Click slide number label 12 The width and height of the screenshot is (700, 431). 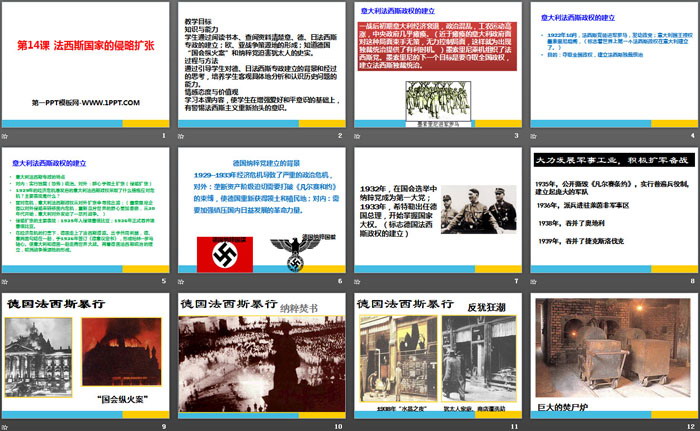point(691,427)
